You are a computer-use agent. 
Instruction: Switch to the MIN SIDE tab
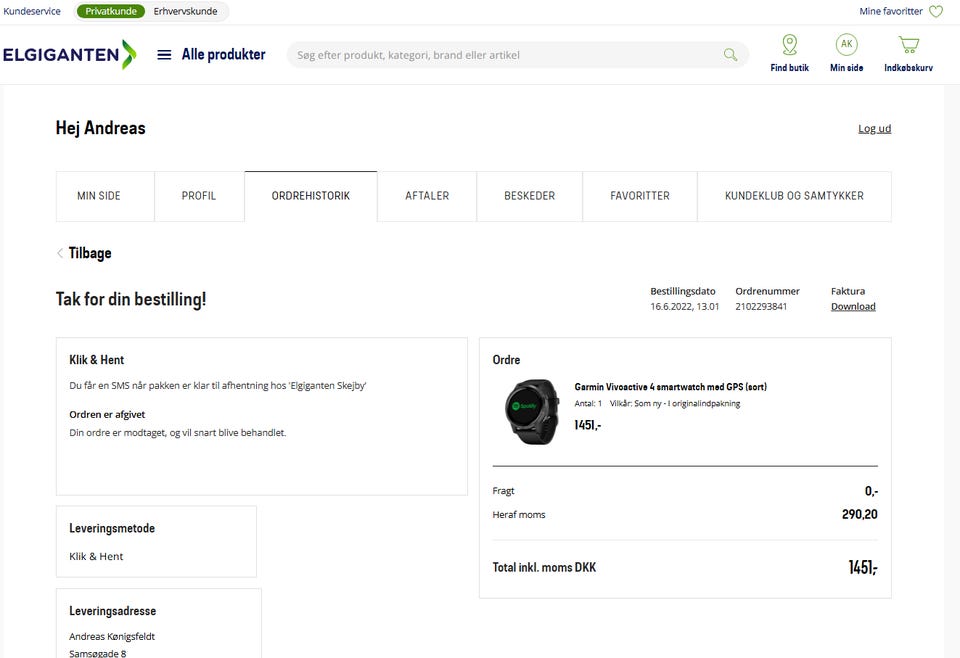coord(105,196)
